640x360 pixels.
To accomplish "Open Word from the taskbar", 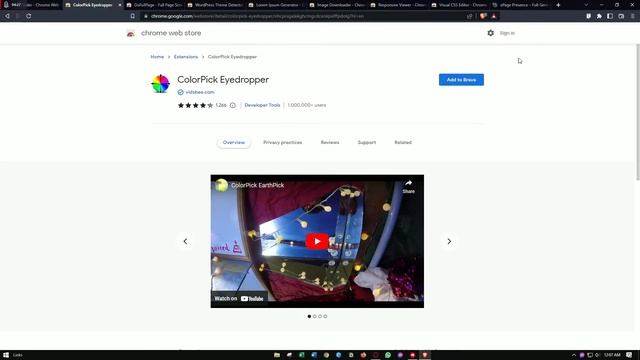I will coord(314,355).
